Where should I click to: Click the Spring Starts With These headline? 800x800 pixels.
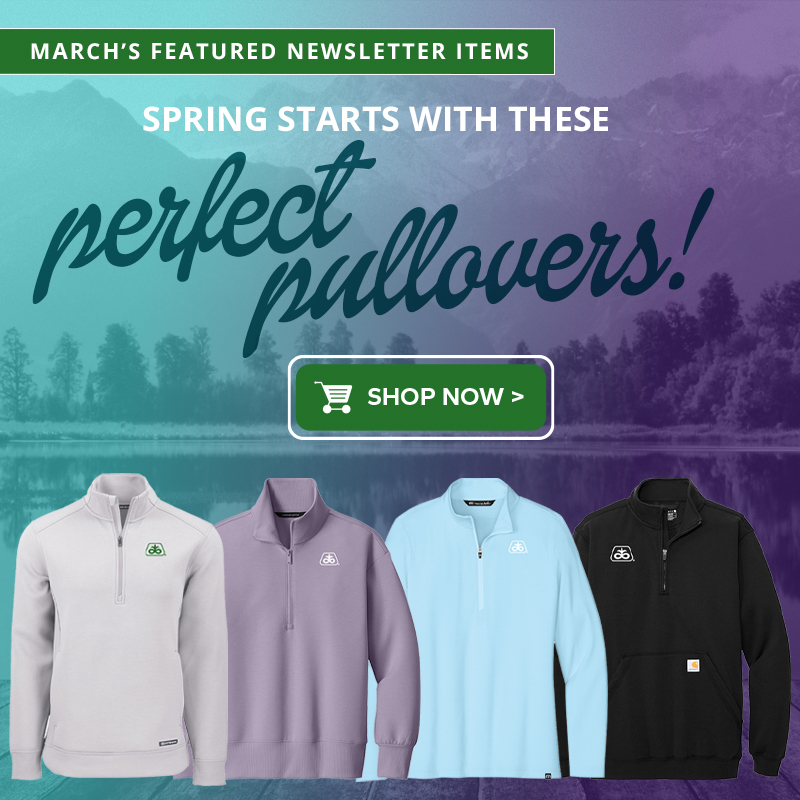point(376,119)
